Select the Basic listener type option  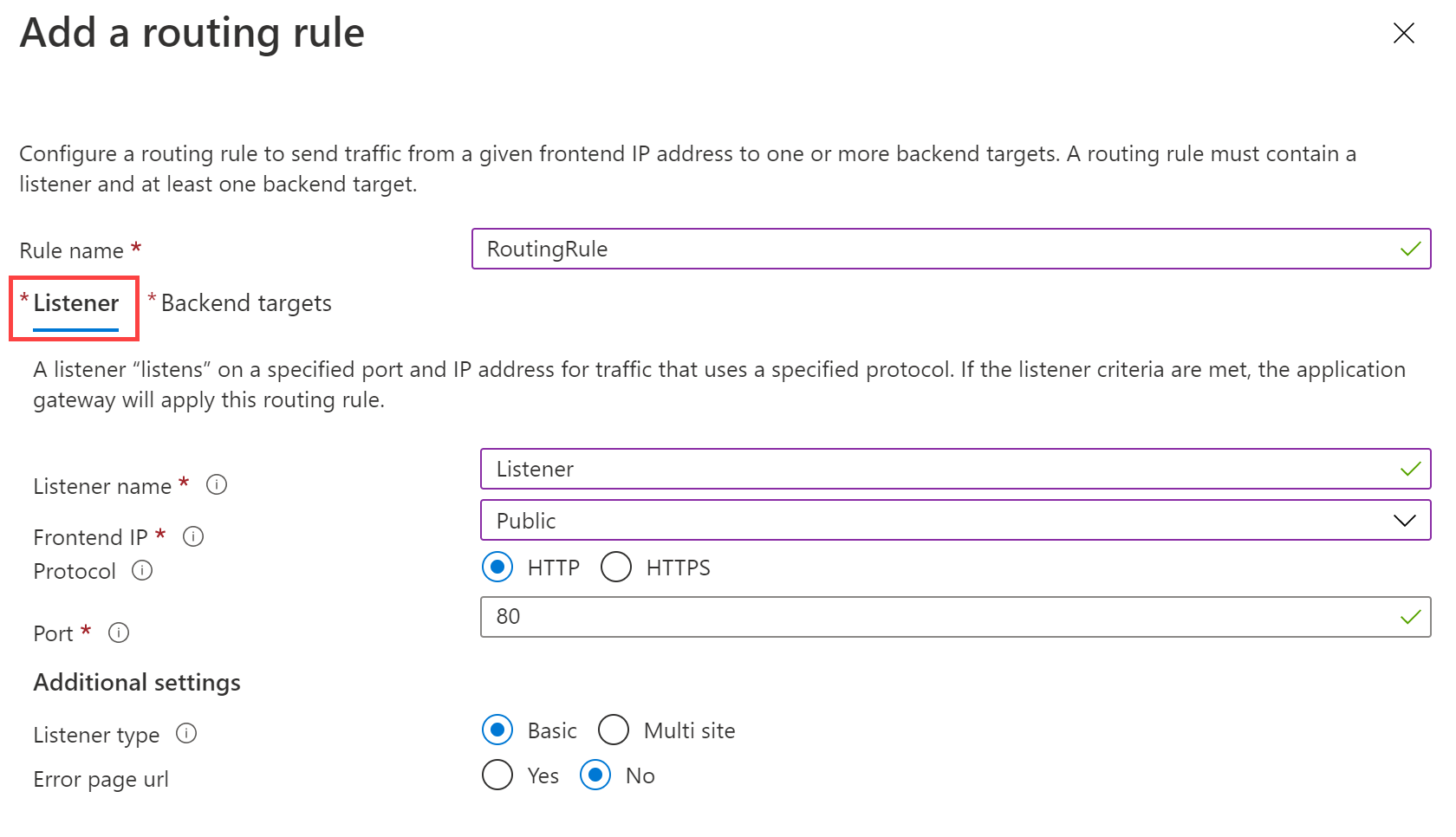[x=497, y=730]
